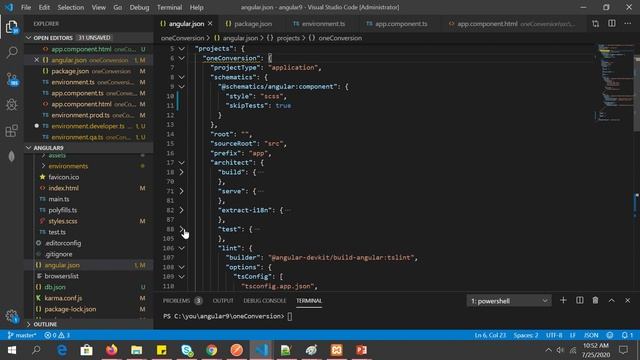Screen dimensions: 640x360
Task: Open Skype from the taskbar
Action: point(187,350)
